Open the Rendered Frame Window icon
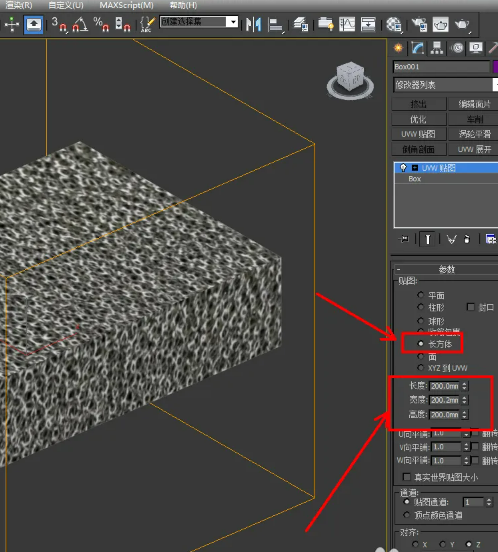Screen dimensions: 498x552 pyautogui.click(x=440, y=25)
